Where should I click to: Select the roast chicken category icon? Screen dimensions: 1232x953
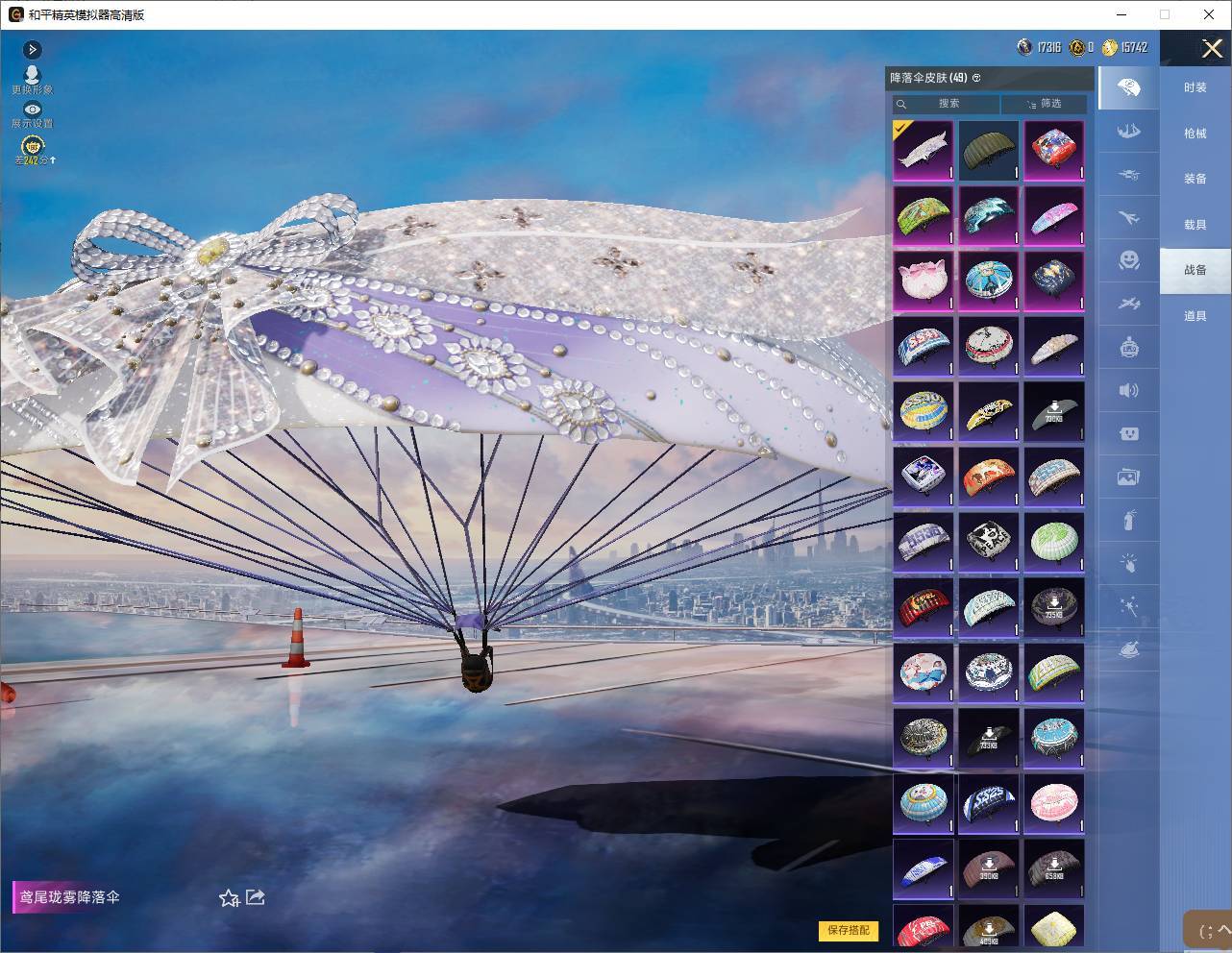click(x=1129, y=650)
